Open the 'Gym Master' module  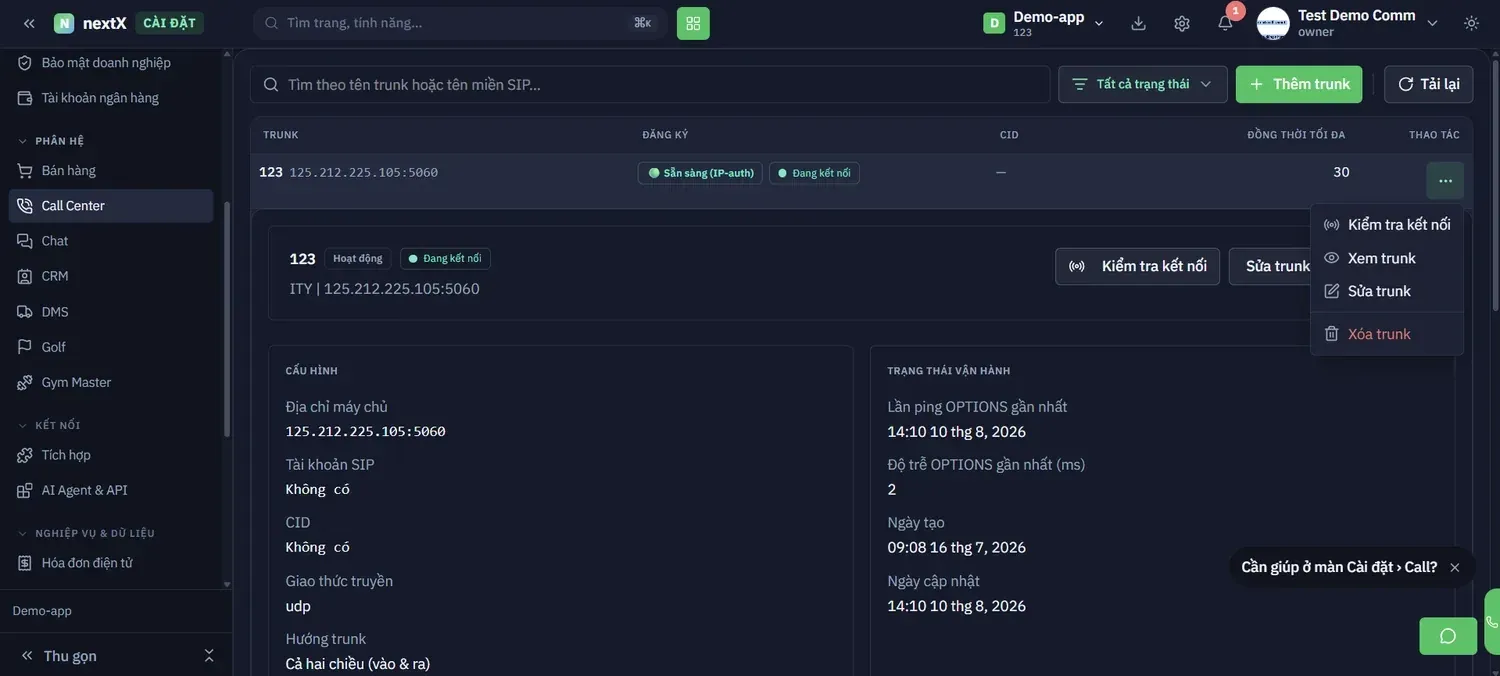click(111, 382)
